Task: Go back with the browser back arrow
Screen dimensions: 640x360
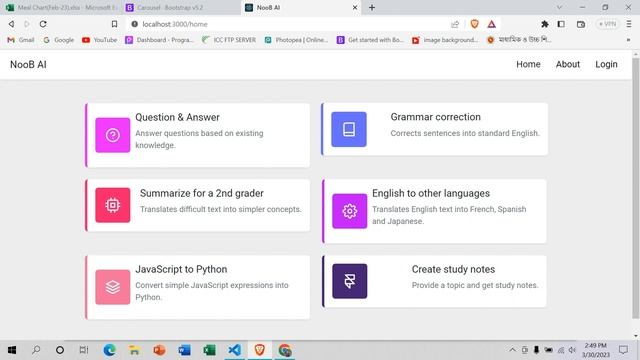Action: coord(11,24)
